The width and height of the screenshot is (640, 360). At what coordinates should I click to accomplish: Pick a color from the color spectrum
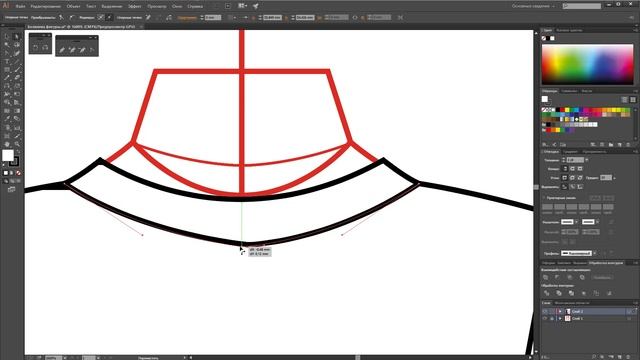click(587, 64)
